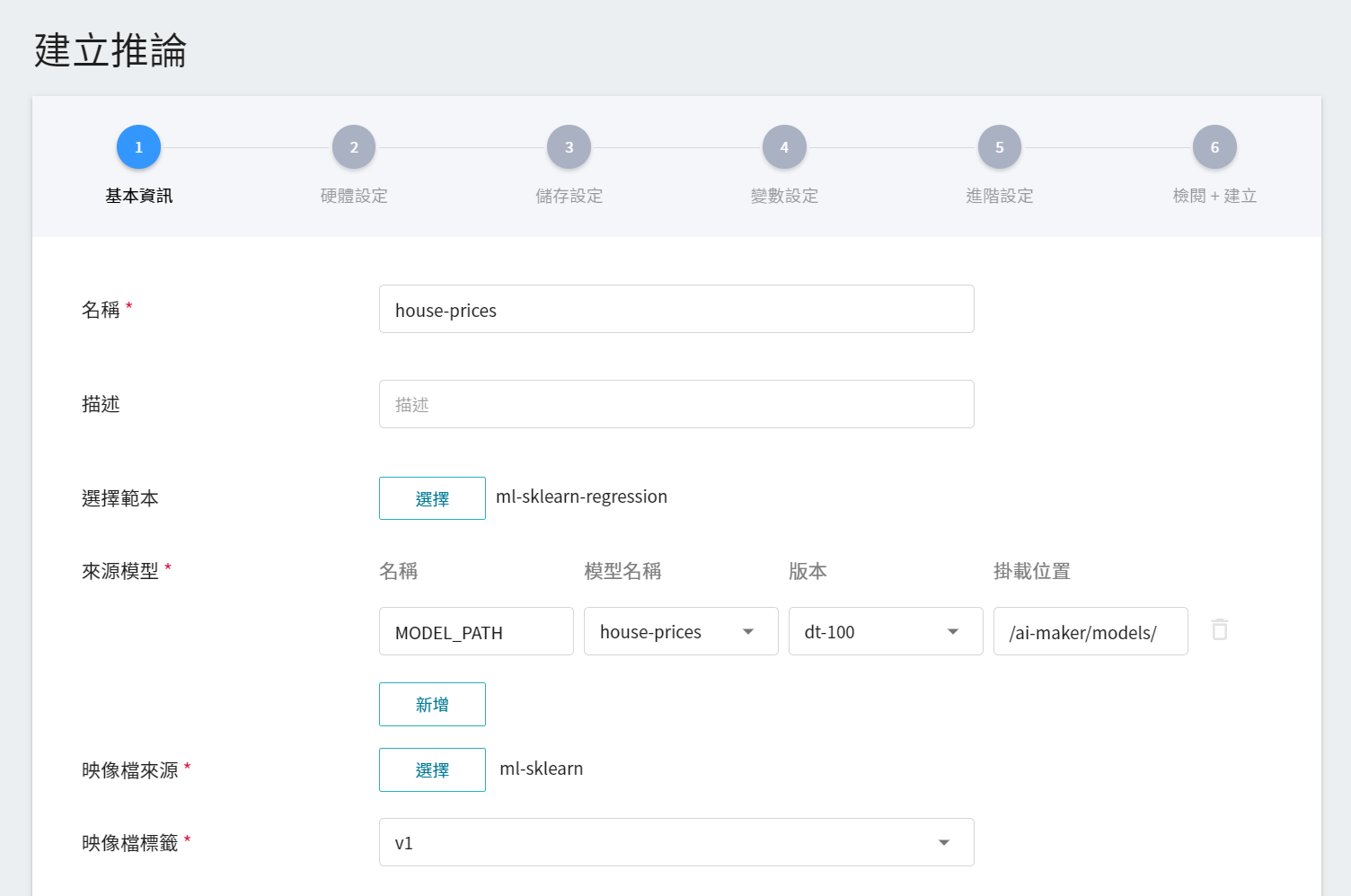Open step 3 儲存設定
1351x896 pixels.
click(569, 147)
